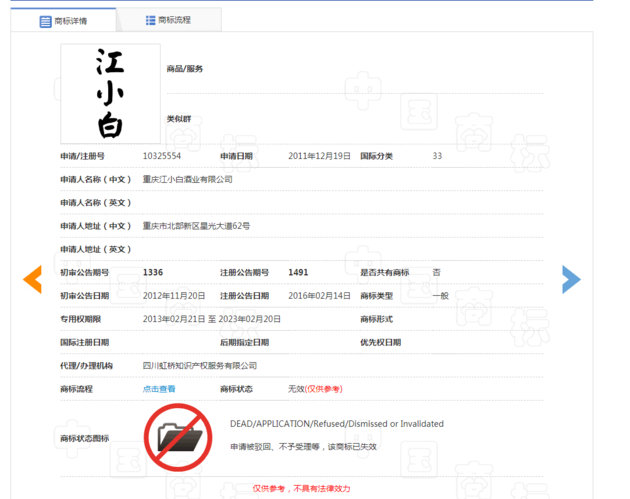Click agency name 四川虹桥知识产权服务有限公司
630x499 pixels.
click(x=200, y=366)
